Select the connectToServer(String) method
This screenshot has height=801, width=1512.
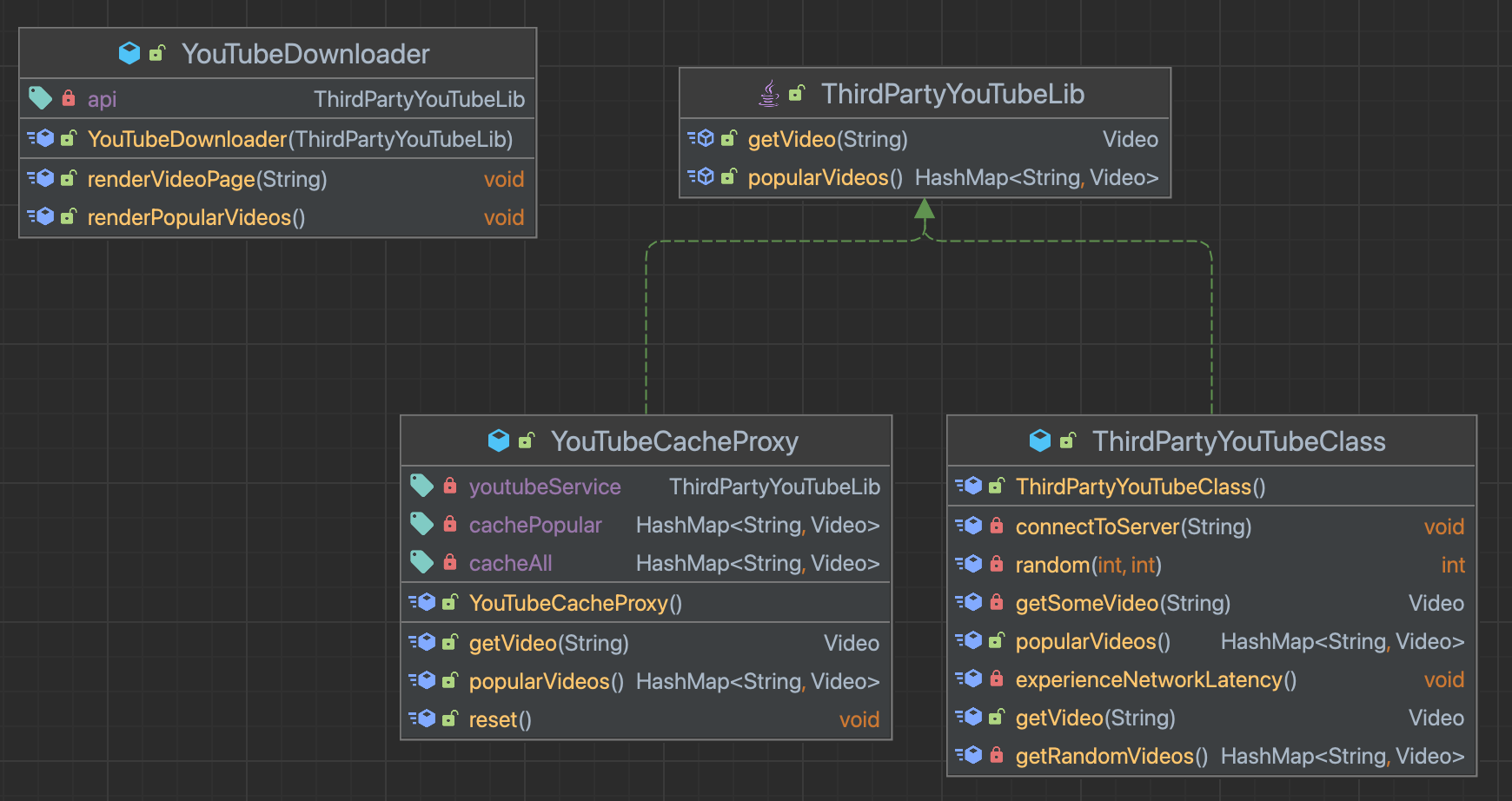1133,526
